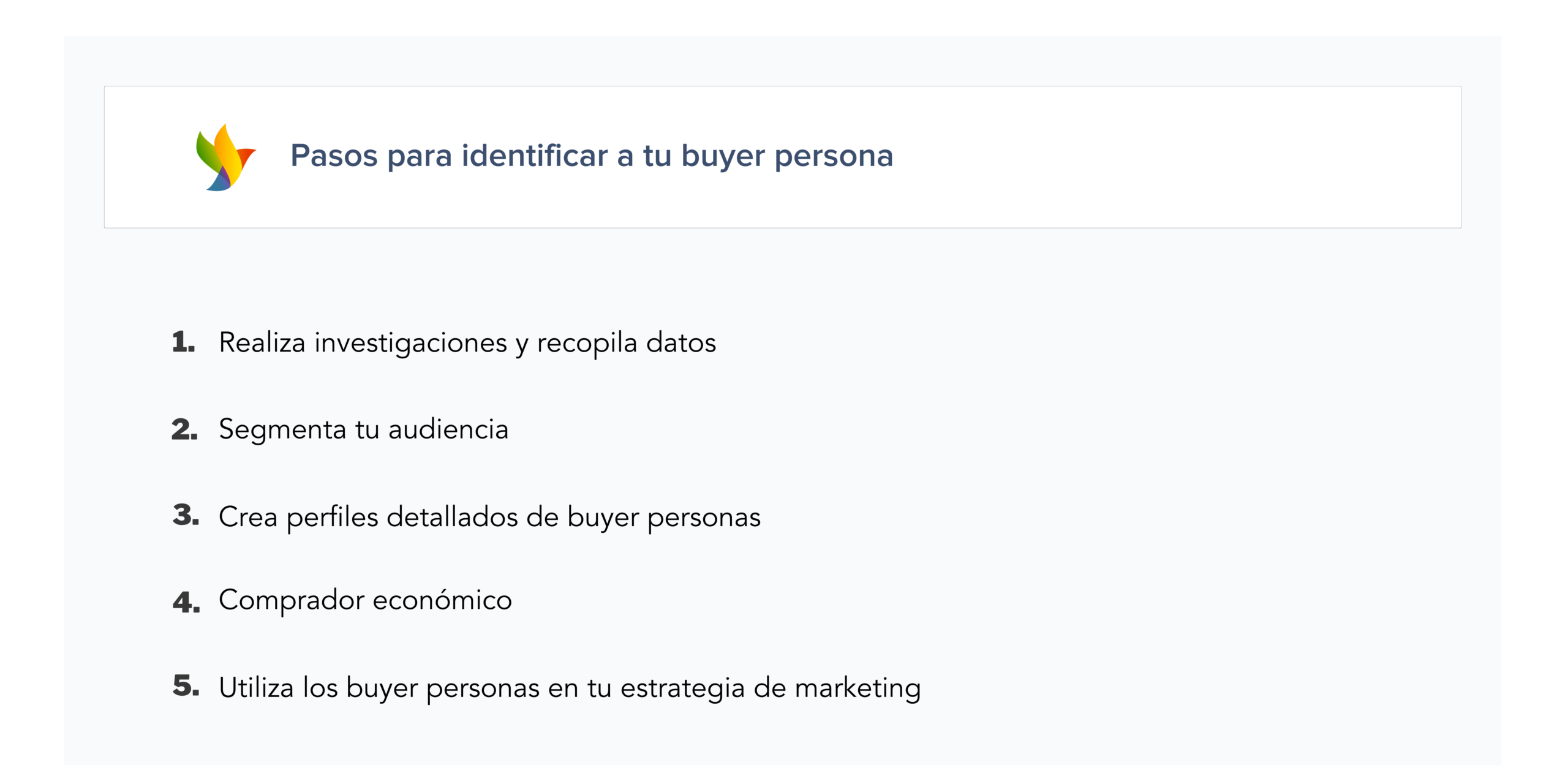The image size is (1568, 784).
Task: Select 'Crea perfiles detallados de buyer personas'
Action: (489, 517)
